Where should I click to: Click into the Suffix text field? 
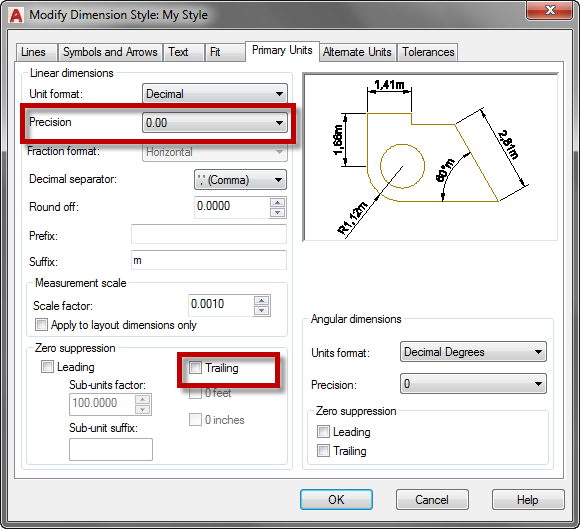(x=209, y=260)
